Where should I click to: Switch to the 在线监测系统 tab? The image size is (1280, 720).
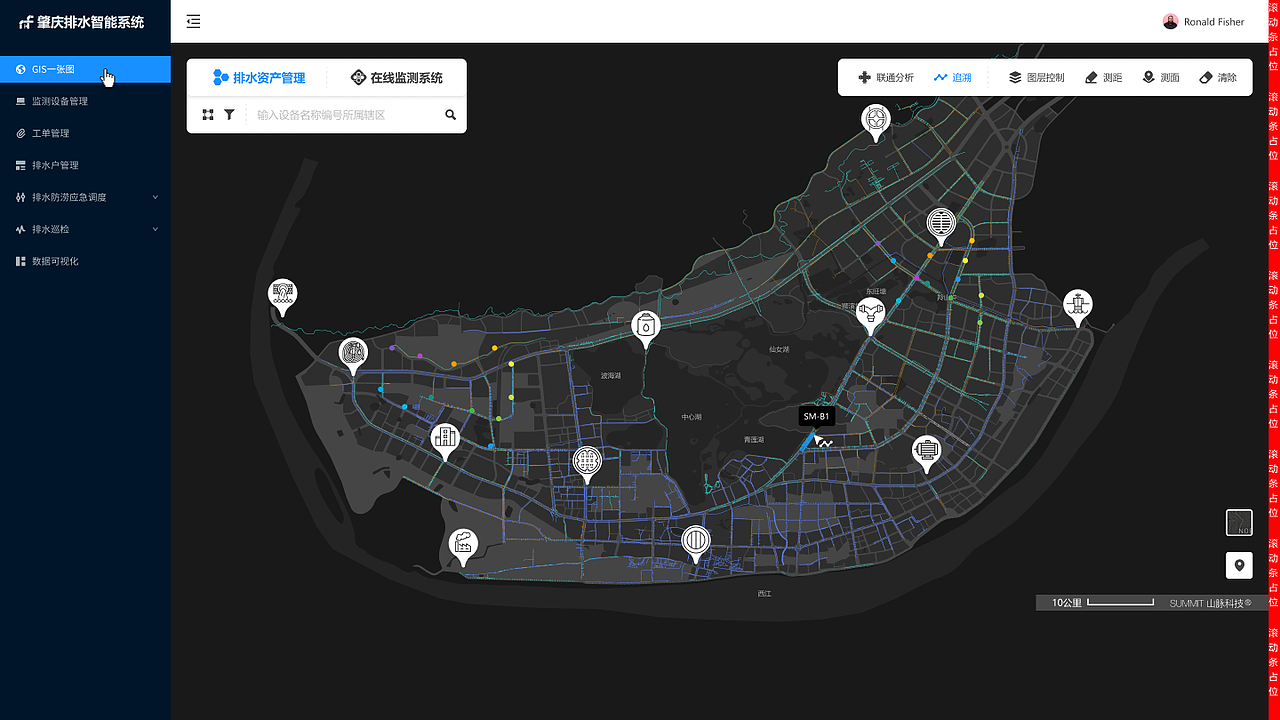[396, 78]
